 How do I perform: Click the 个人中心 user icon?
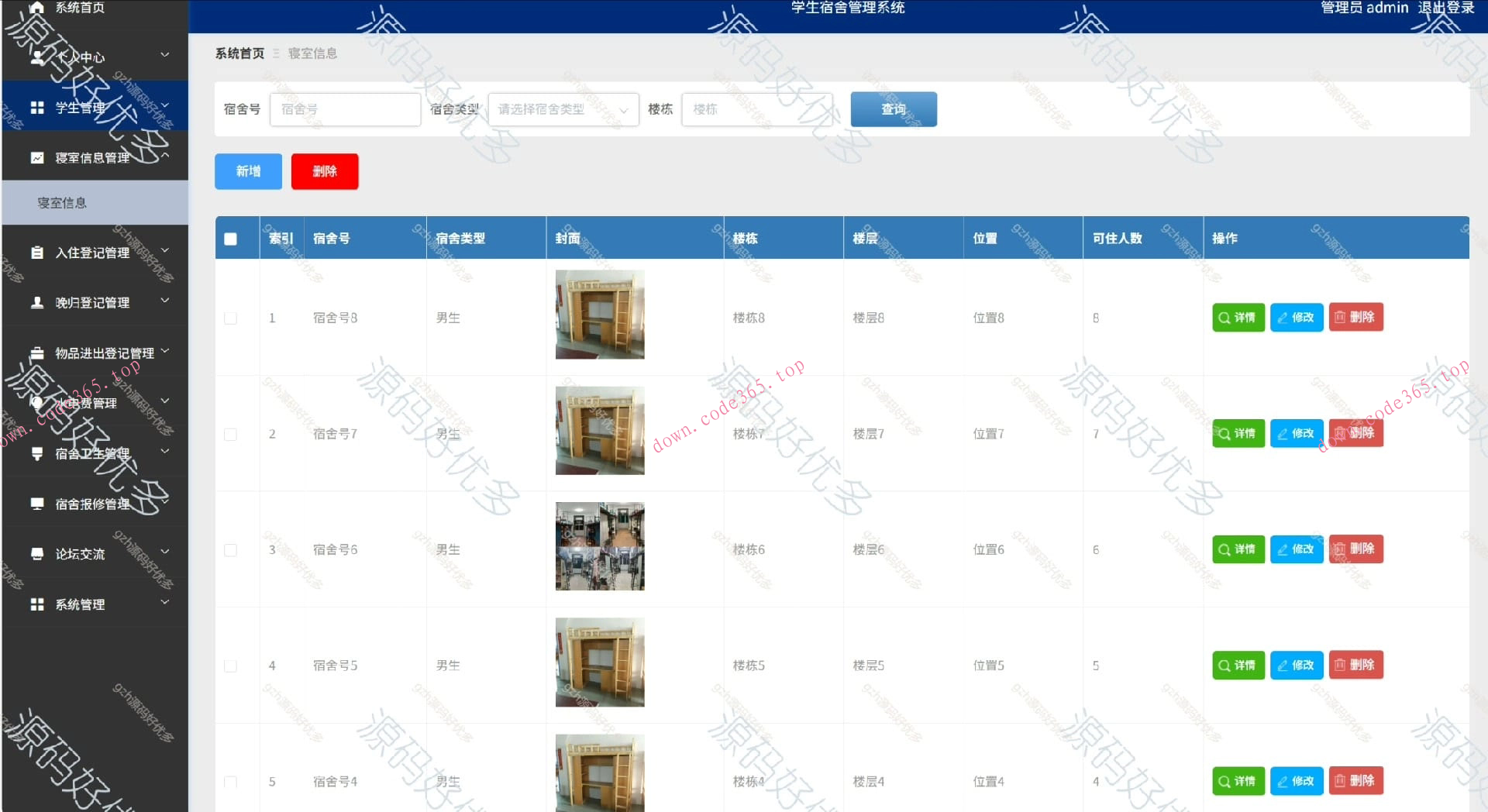(36, 57)
